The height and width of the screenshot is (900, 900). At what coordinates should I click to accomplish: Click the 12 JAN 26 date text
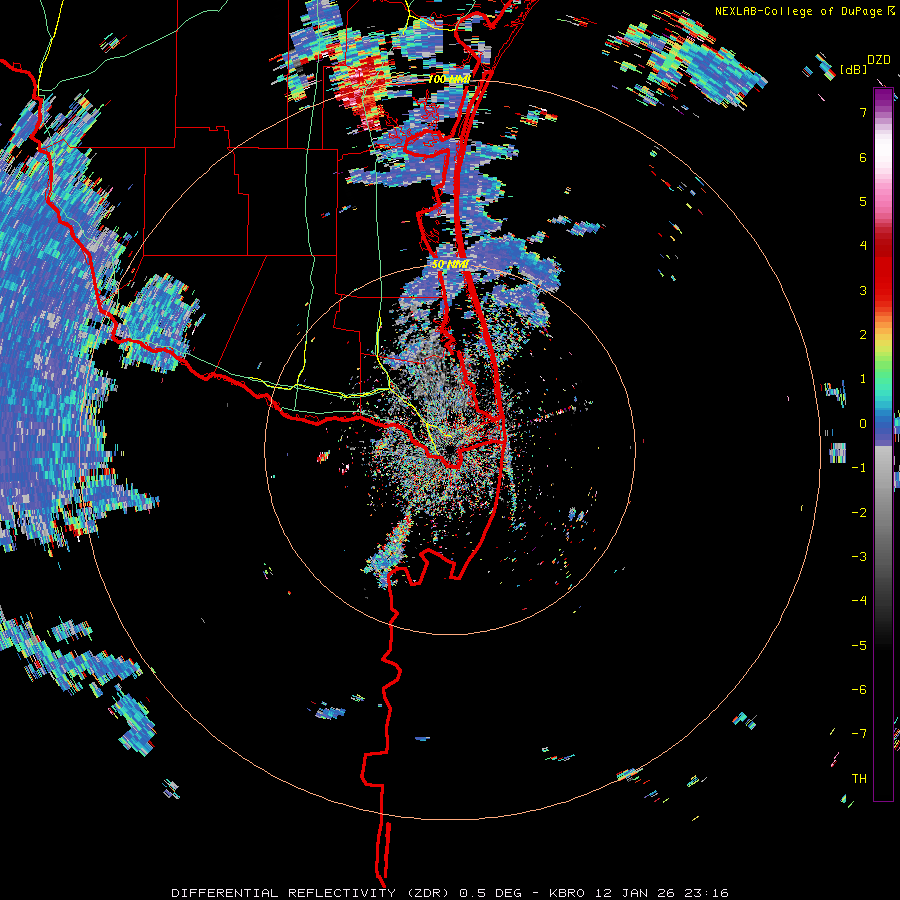pos(637,893)
